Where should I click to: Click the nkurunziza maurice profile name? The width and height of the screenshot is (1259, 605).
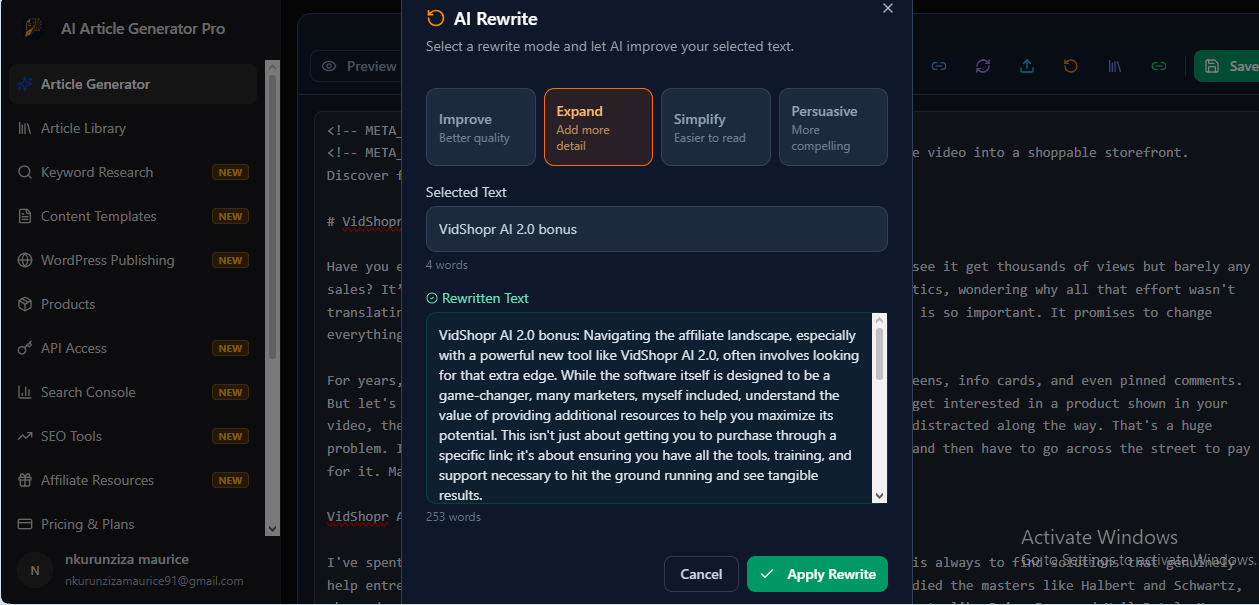point(127,559)
